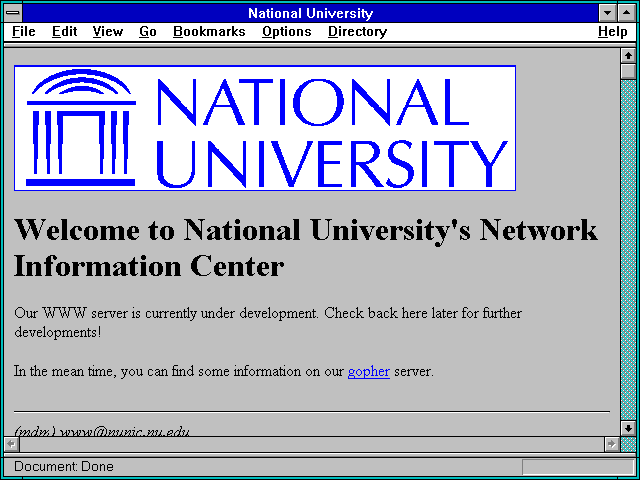Open the Bookmarks menu
This screenshot has width=640, height=480.
point(209,32)
